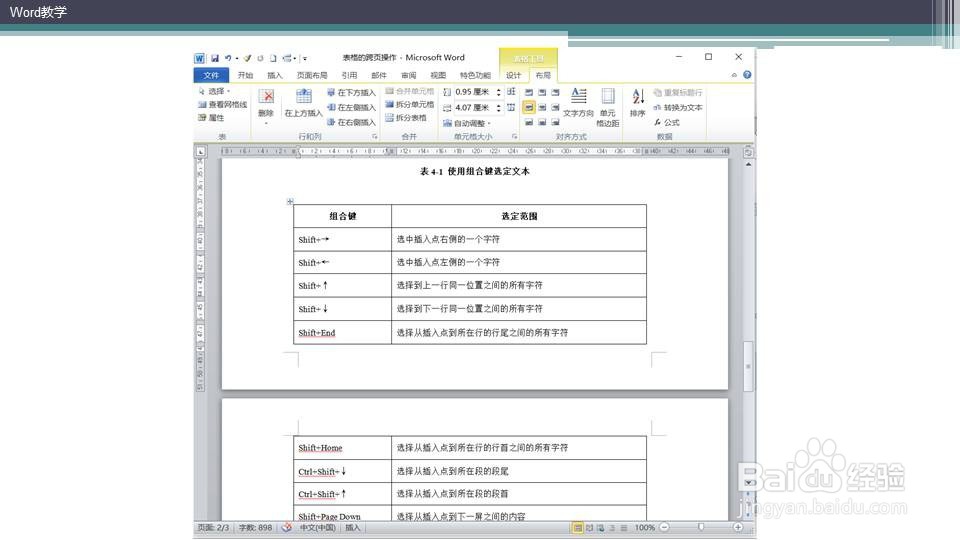Select Align Top Right alignment icon

point(555,92)
